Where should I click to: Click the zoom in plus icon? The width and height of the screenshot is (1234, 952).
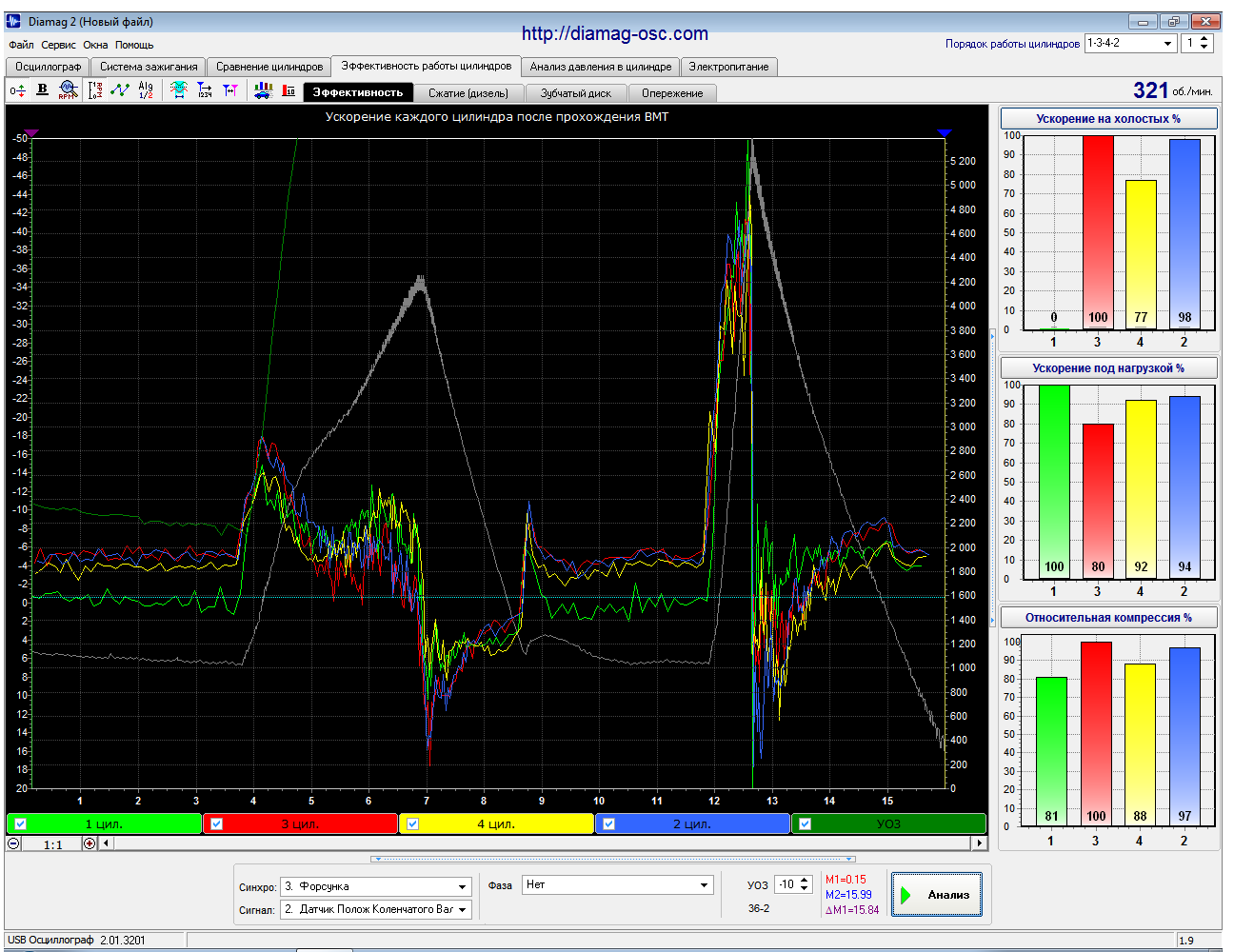pyautogui.click(x=90, y=843)
